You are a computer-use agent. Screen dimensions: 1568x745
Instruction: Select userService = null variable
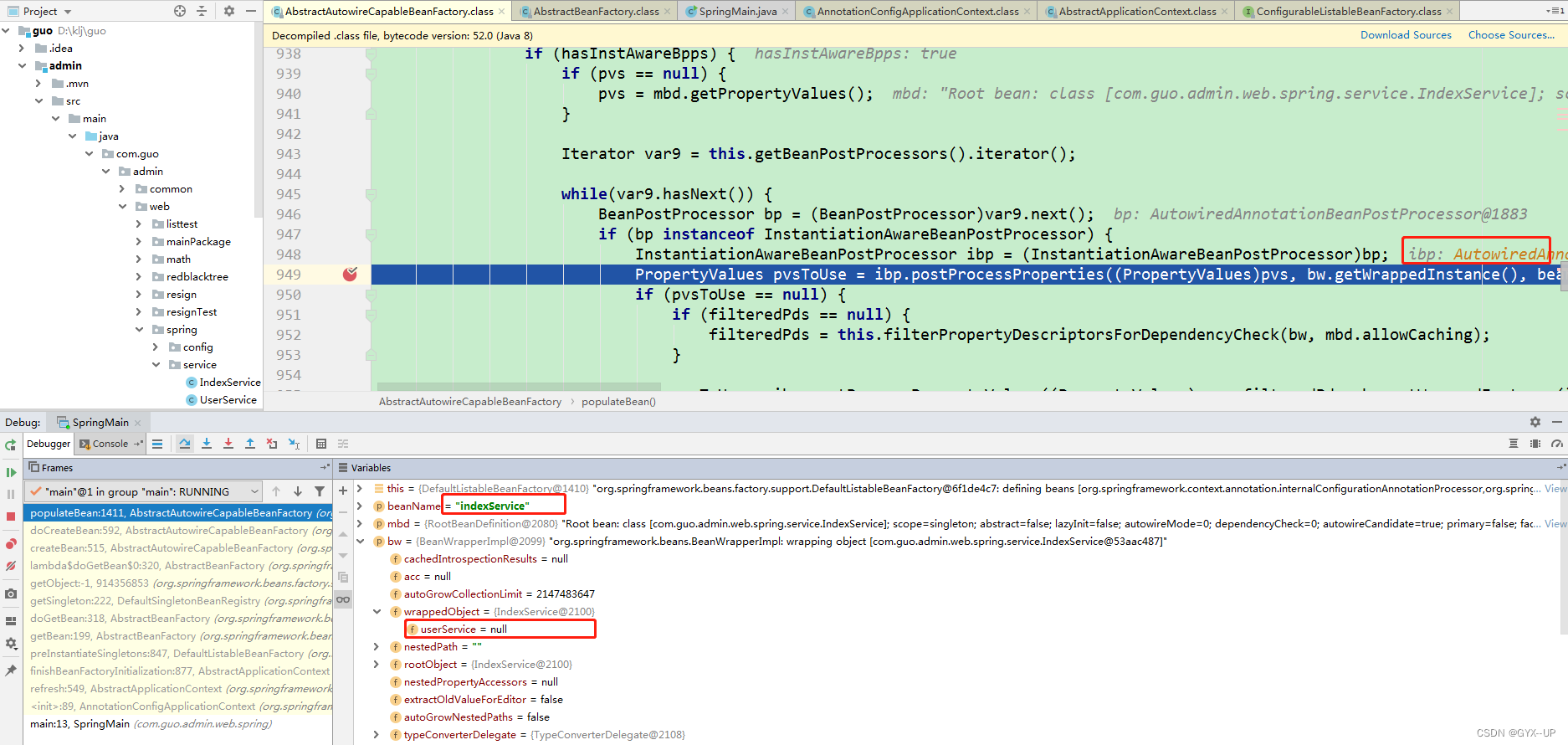500,629
